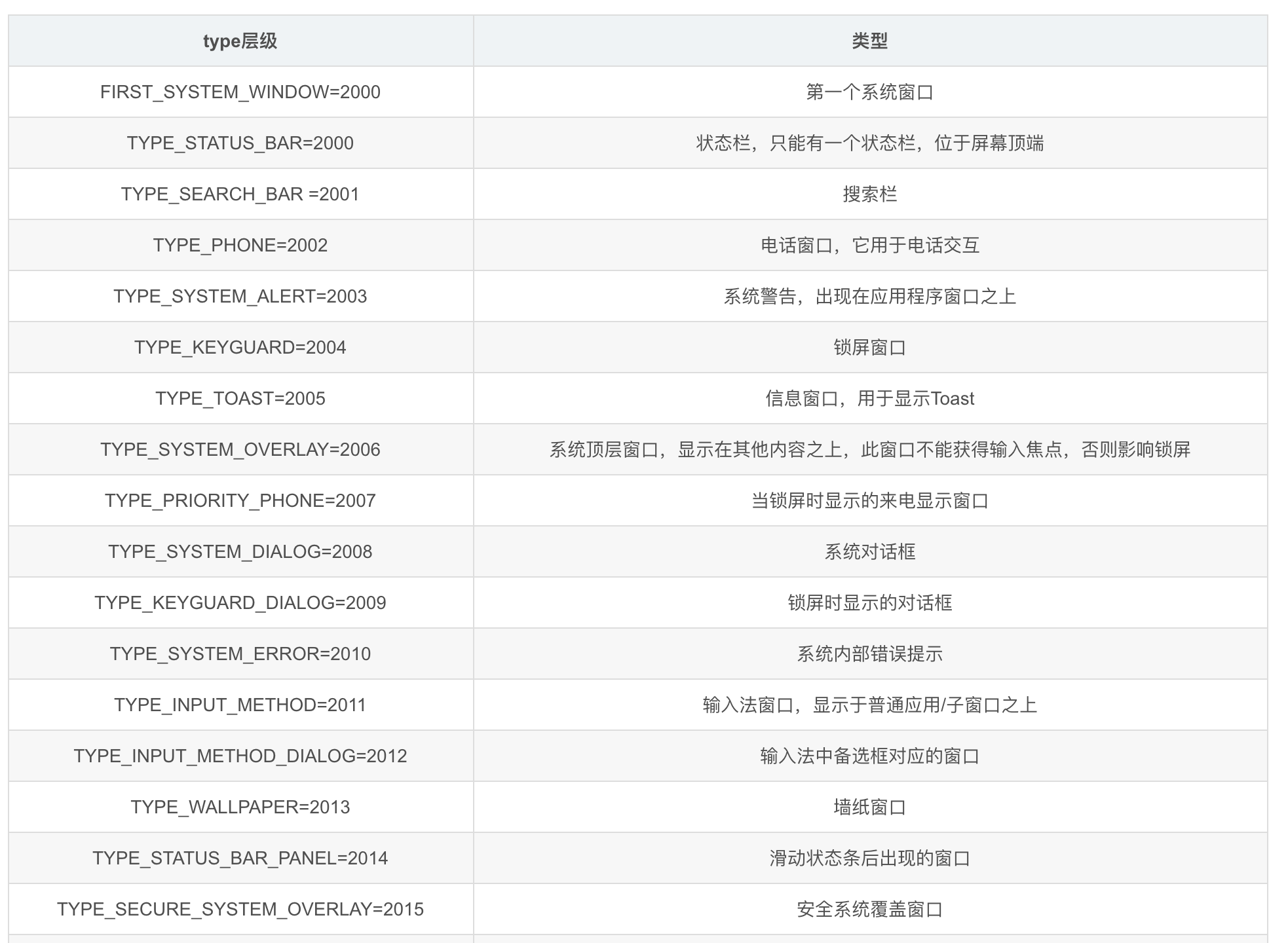This screenshot has width=1288, height=943.
Task: Click the TYPE_STATUS_BAR=2000 cell
Action: [240, 143]
